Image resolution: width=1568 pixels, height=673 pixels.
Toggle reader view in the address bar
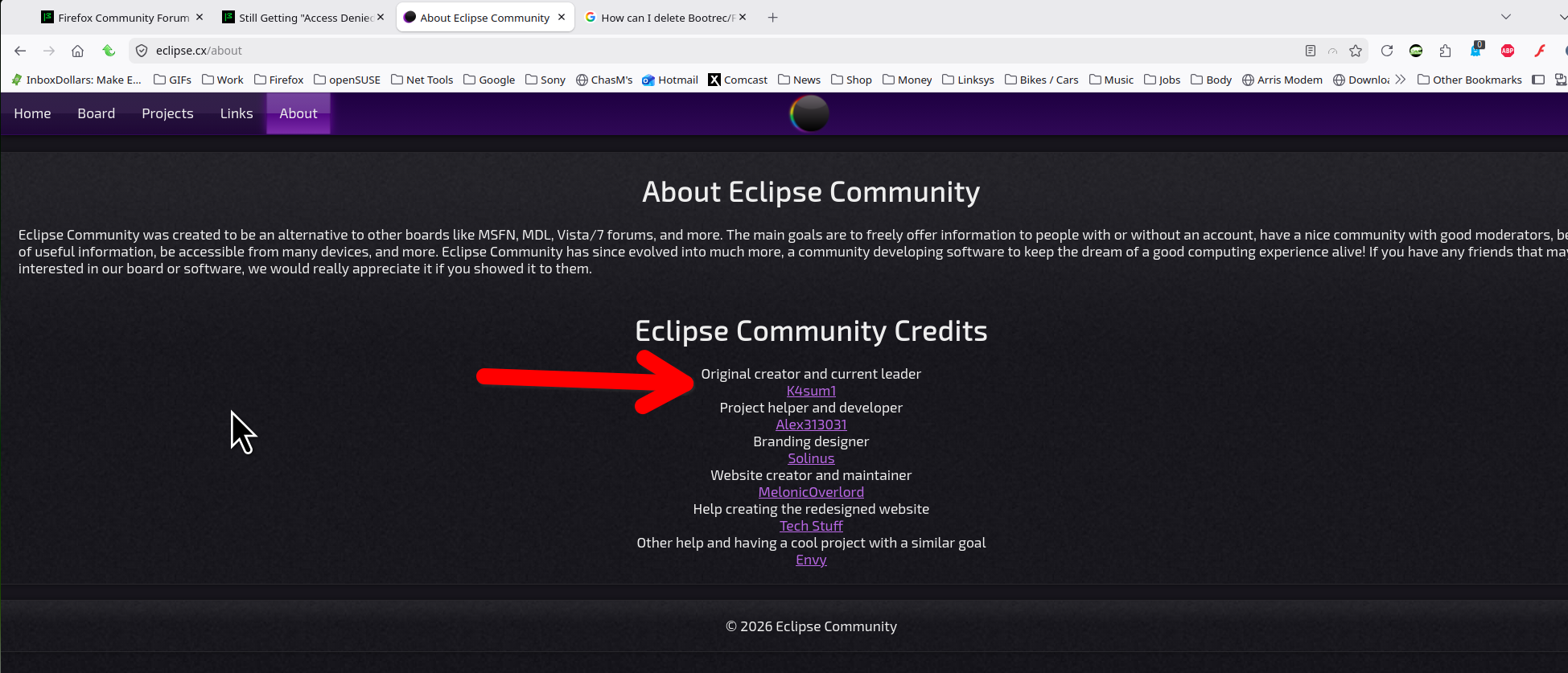pos(1311,51)
